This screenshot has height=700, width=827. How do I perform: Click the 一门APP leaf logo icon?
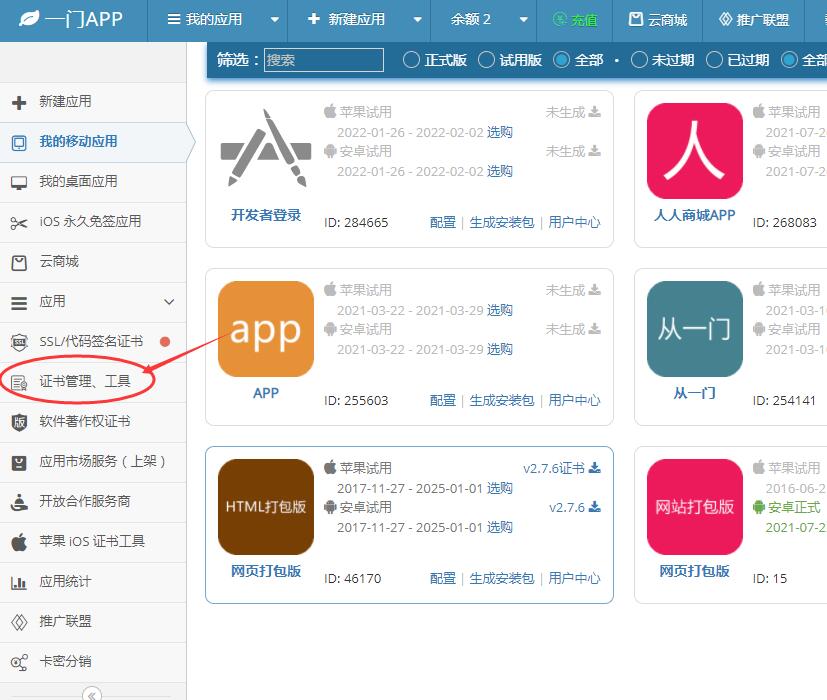[x=29, y=19]
